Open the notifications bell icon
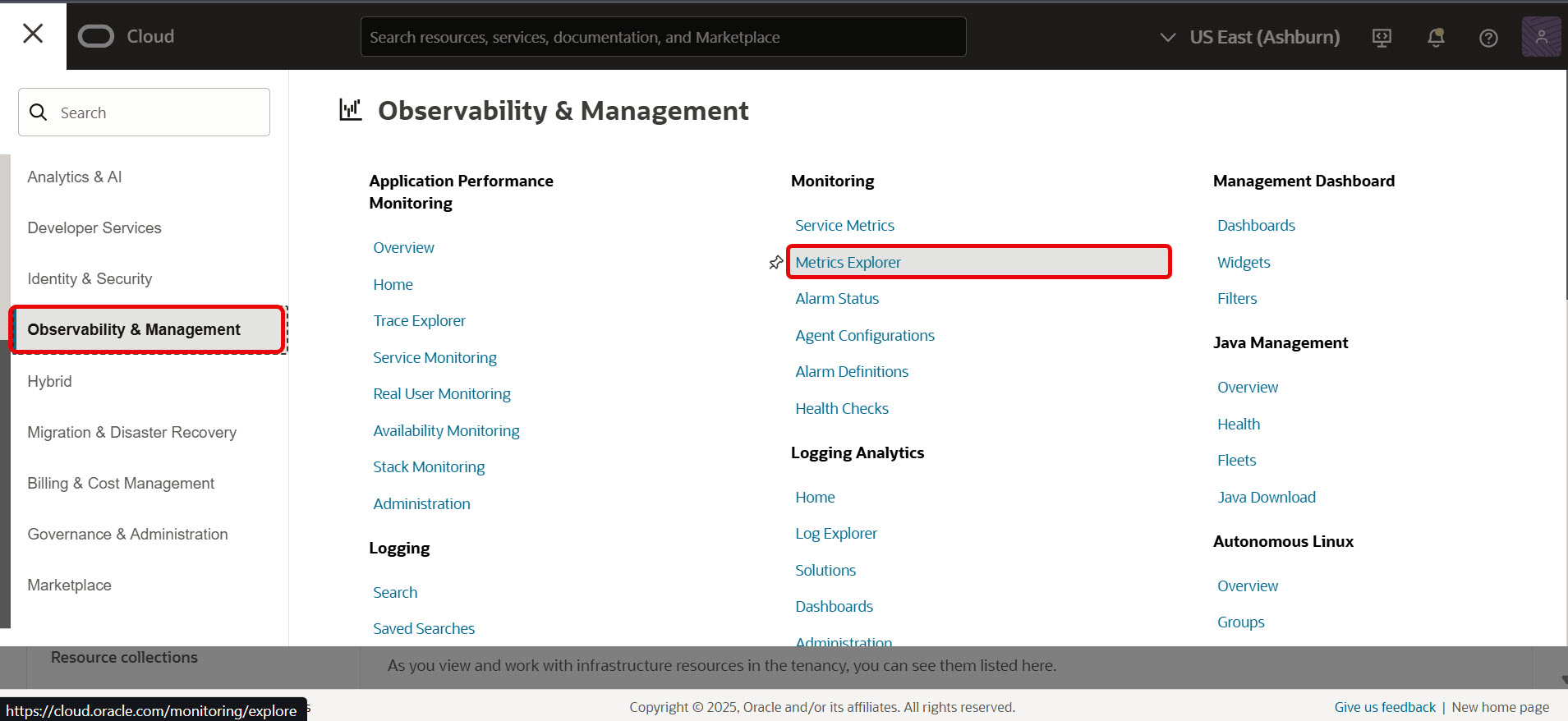Screen dimensions: 1568x721 [1435, 38]
